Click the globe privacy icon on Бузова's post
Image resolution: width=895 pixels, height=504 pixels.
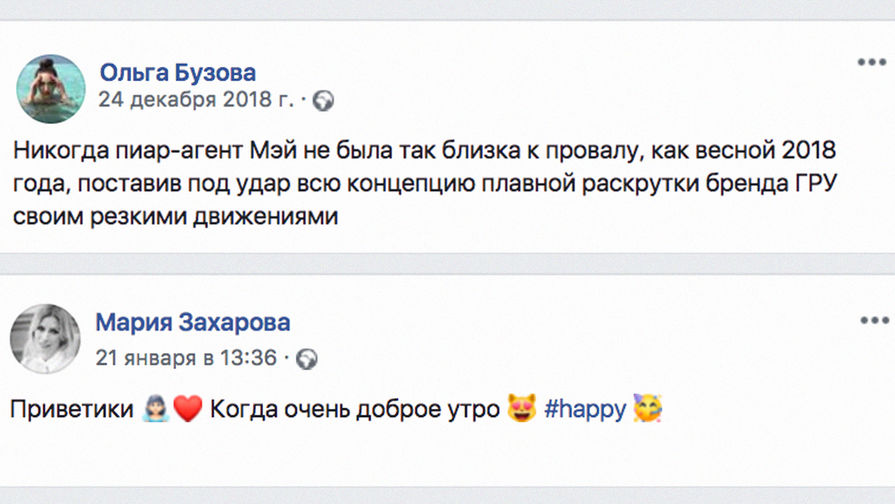[x=323, y=101]
